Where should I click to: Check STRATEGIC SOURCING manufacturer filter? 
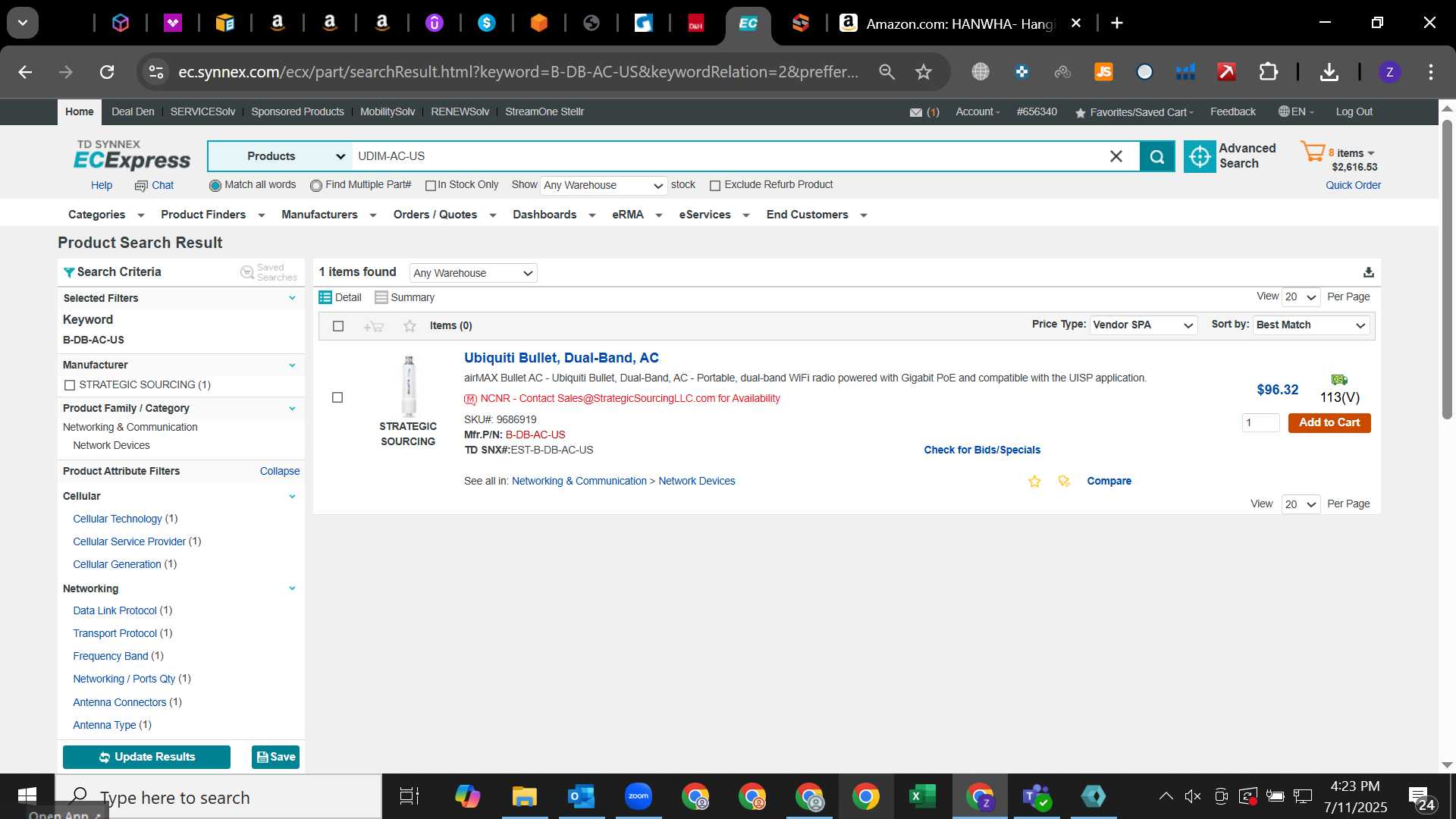click(x=70, y=385)
